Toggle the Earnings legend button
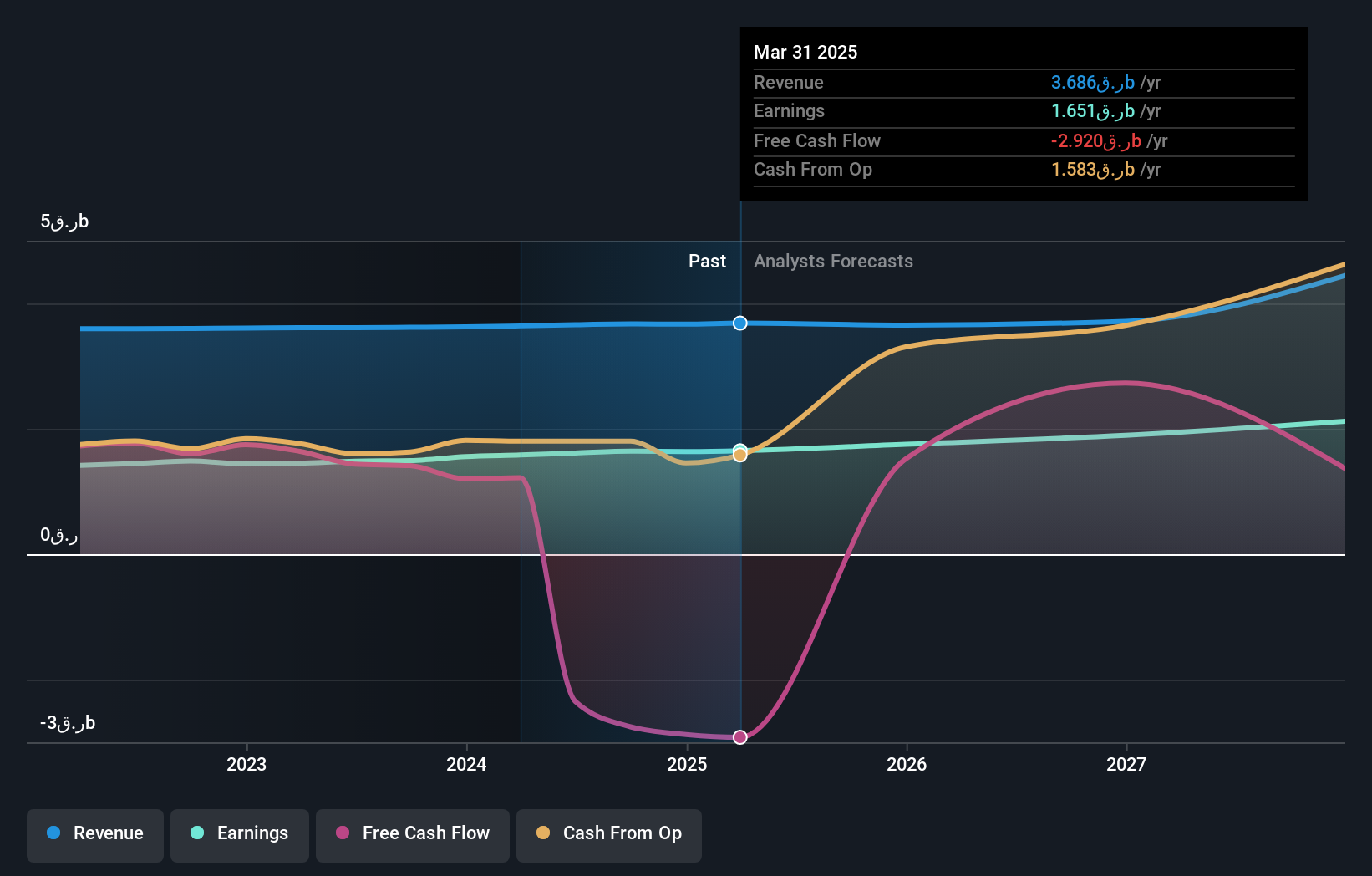 (240, 835)
